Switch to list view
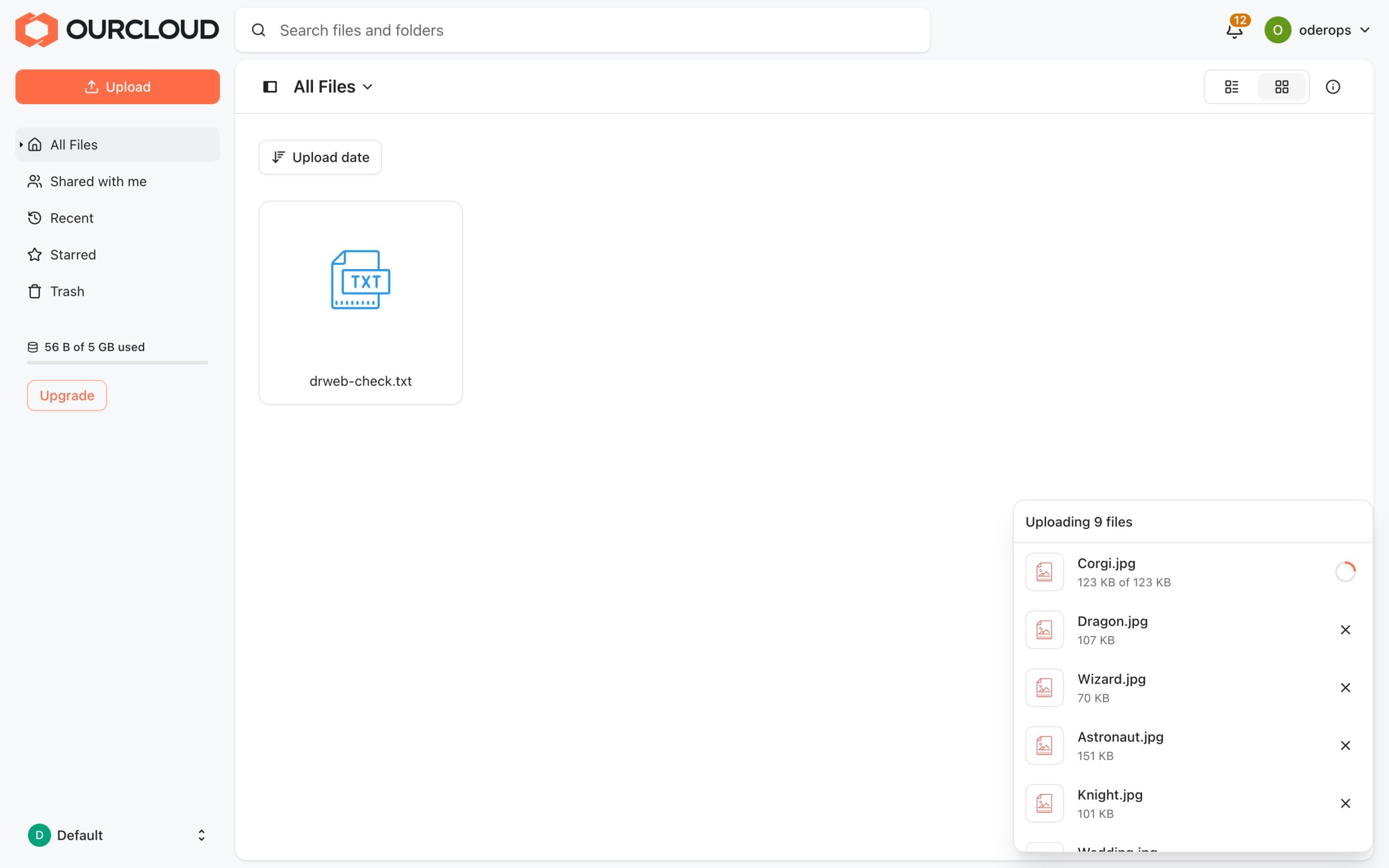 tap(1231, 87)
